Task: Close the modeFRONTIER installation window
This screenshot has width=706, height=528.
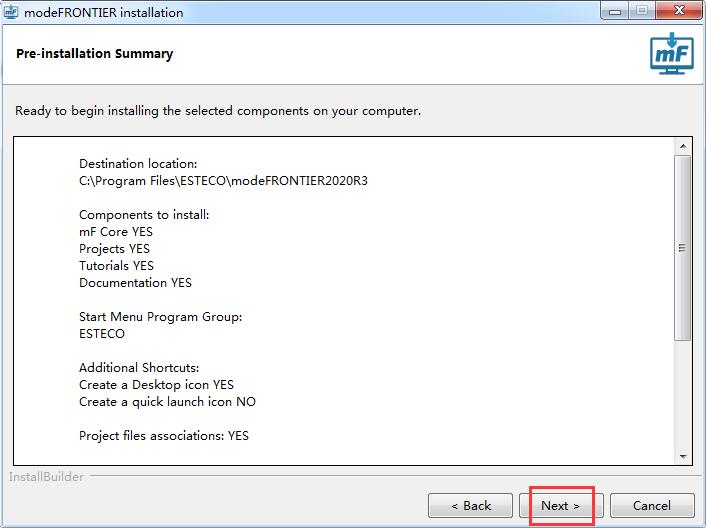Action: pyautogui.click(x=676, y=12)
